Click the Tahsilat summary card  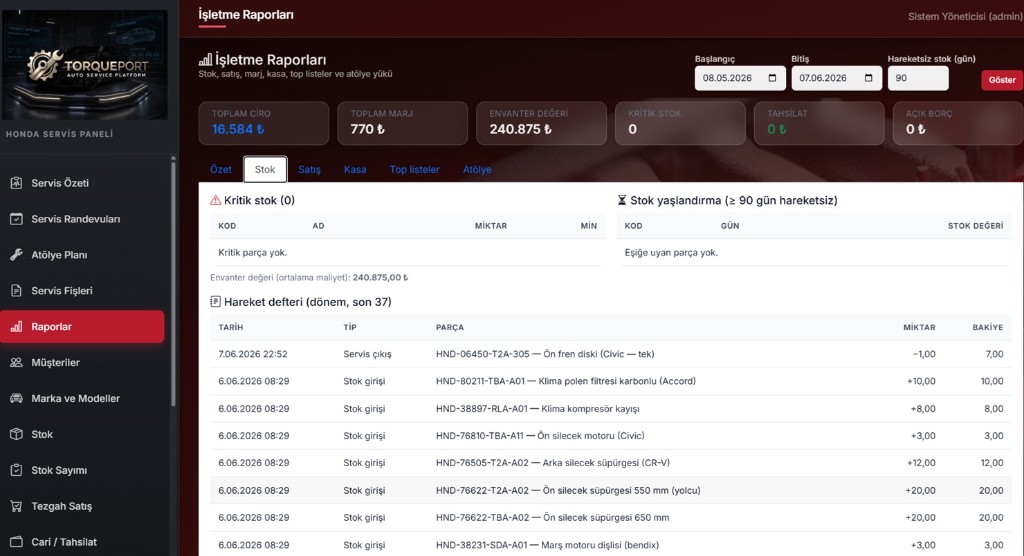(819, 123)
